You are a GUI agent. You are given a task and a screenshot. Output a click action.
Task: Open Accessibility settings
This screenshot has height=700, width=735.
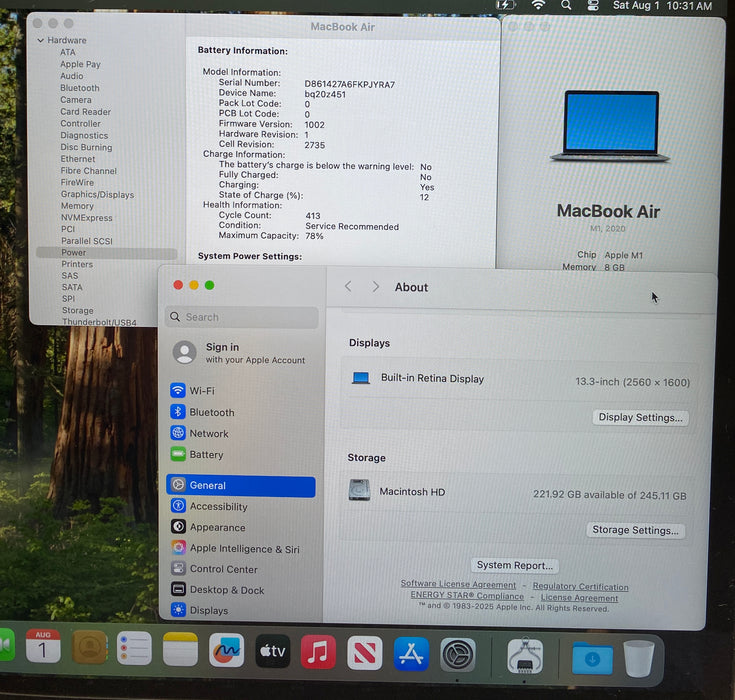coord(209,506)
